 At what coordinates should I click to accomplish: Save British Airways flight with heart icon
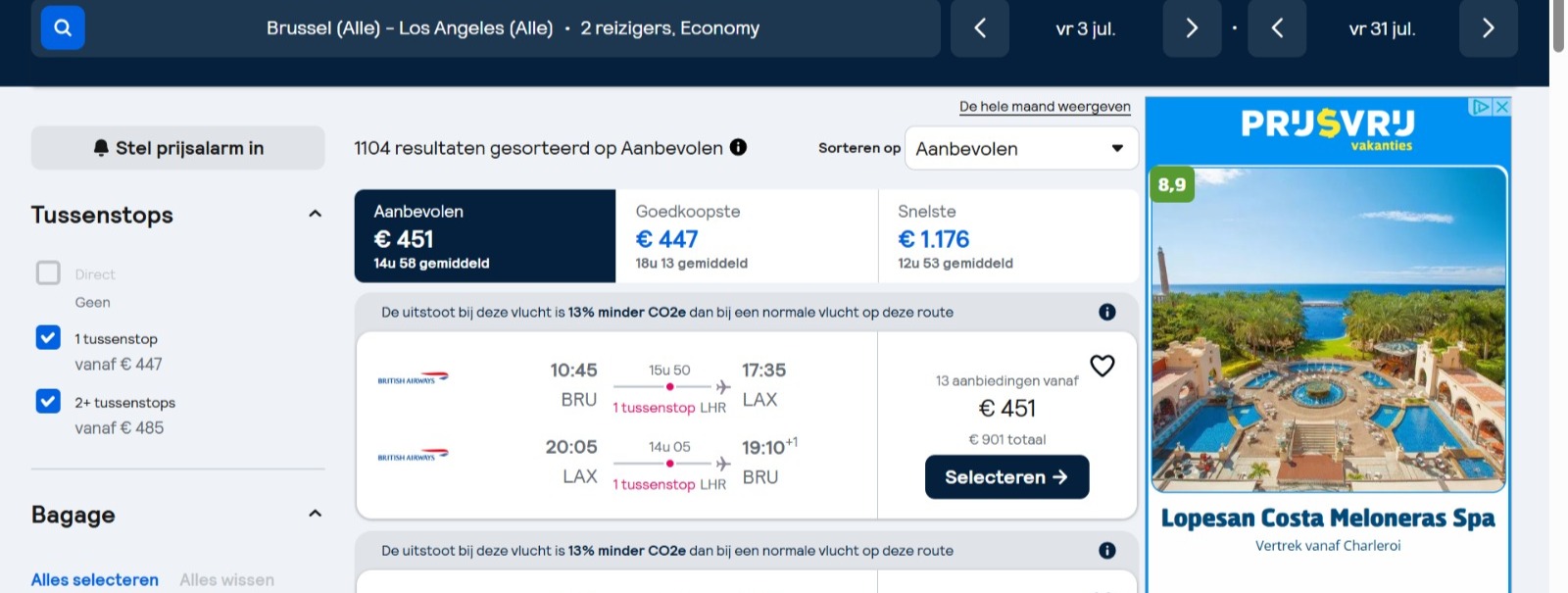tap(1102, 366)
